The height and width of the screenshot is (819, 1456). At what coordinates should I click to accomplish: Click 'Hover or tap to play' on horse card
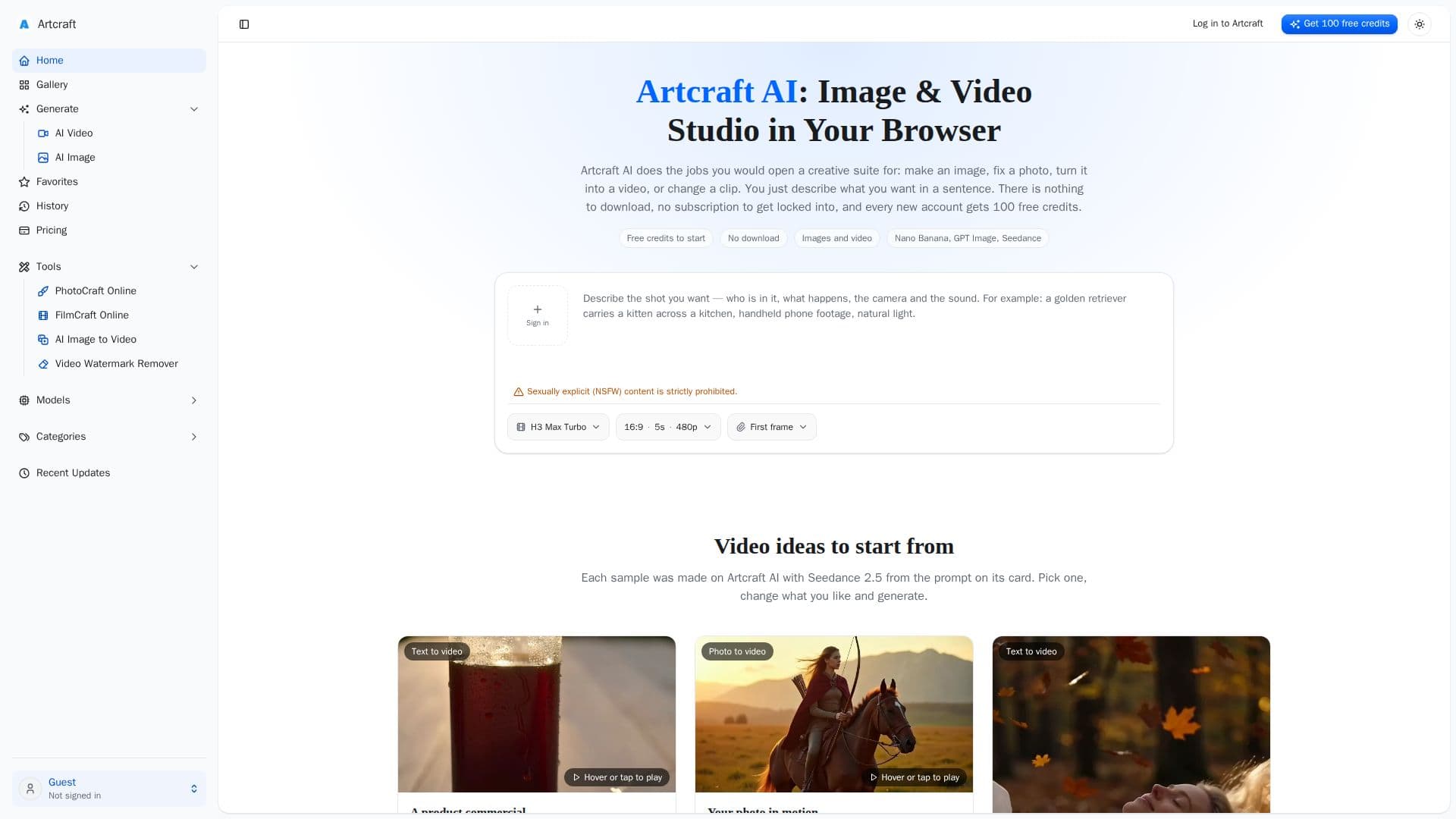(x=915, y=777)
